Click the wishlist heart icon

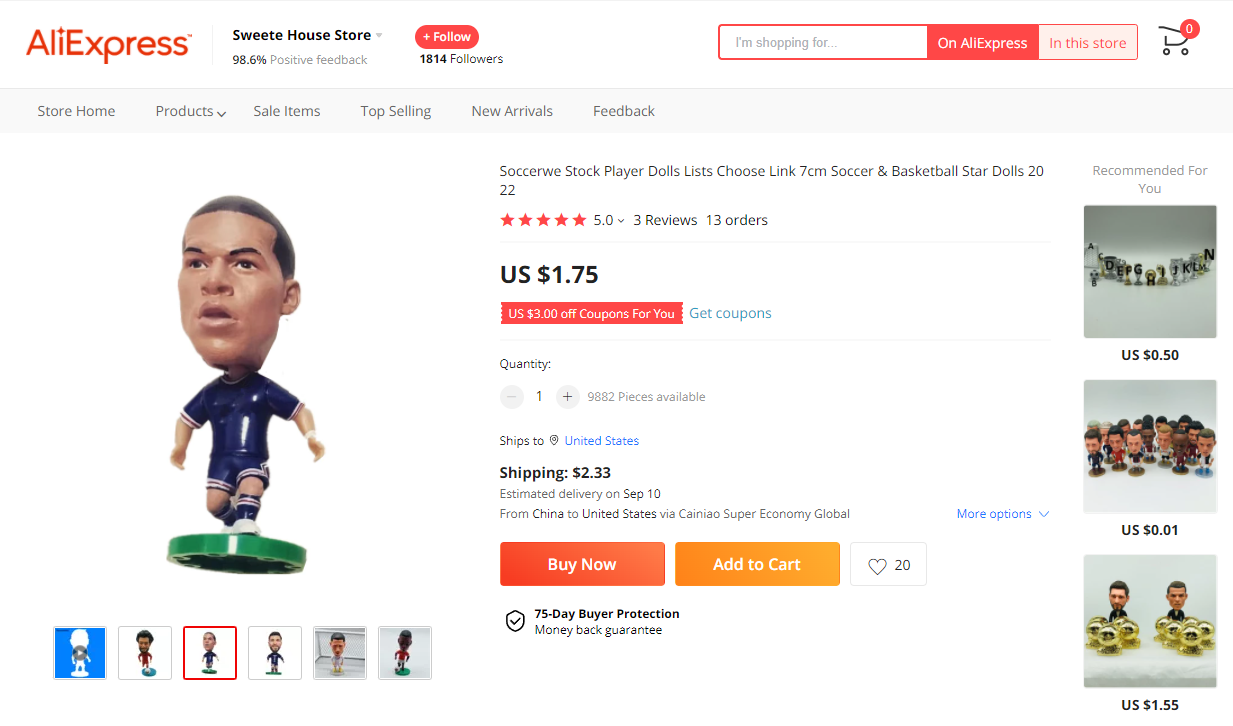877,566
